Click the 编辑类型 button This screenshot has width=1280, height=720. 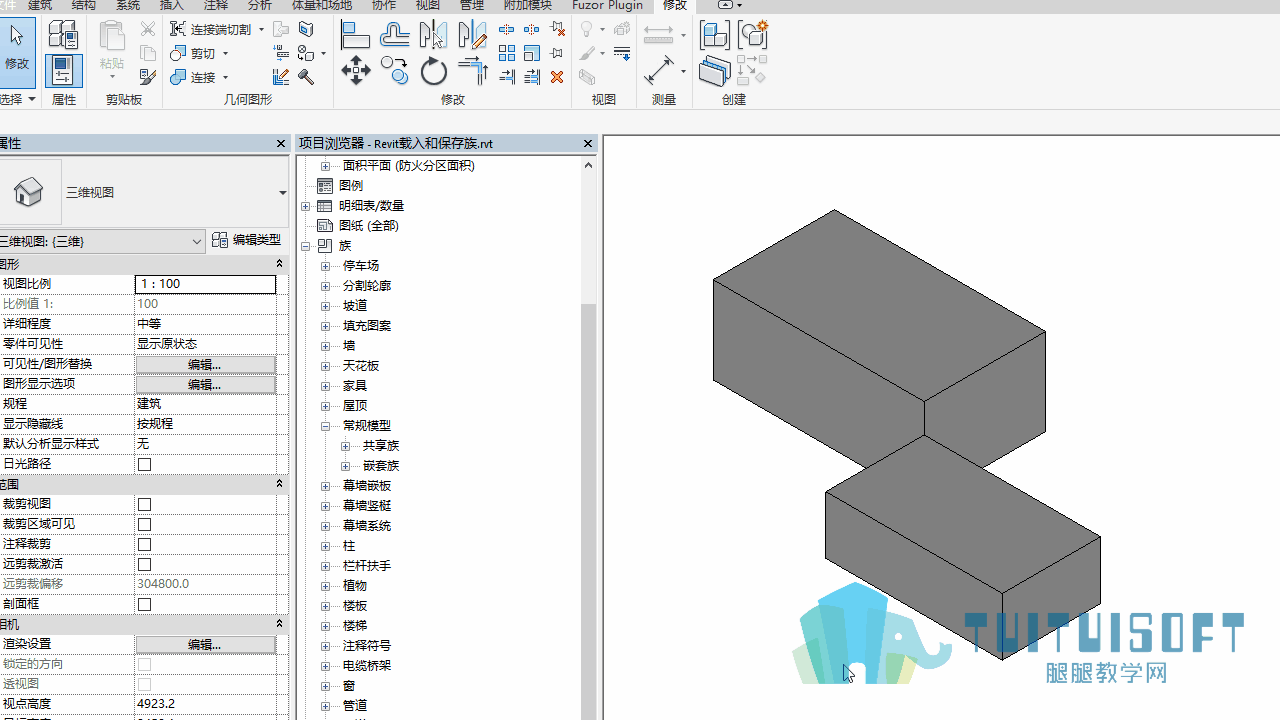(x=247, y=240)
